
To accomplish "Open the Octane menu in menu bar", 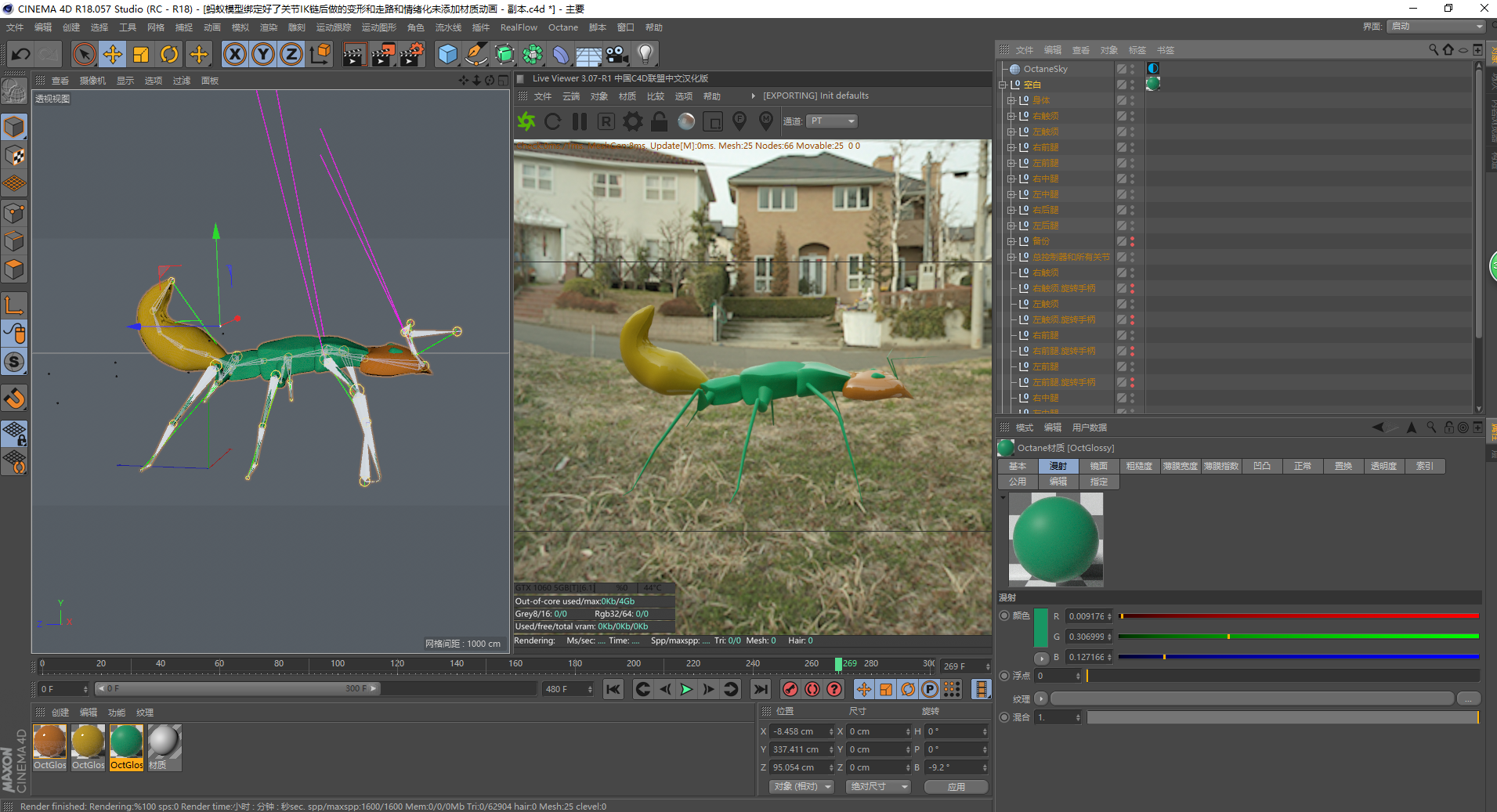I will (562, 27).
